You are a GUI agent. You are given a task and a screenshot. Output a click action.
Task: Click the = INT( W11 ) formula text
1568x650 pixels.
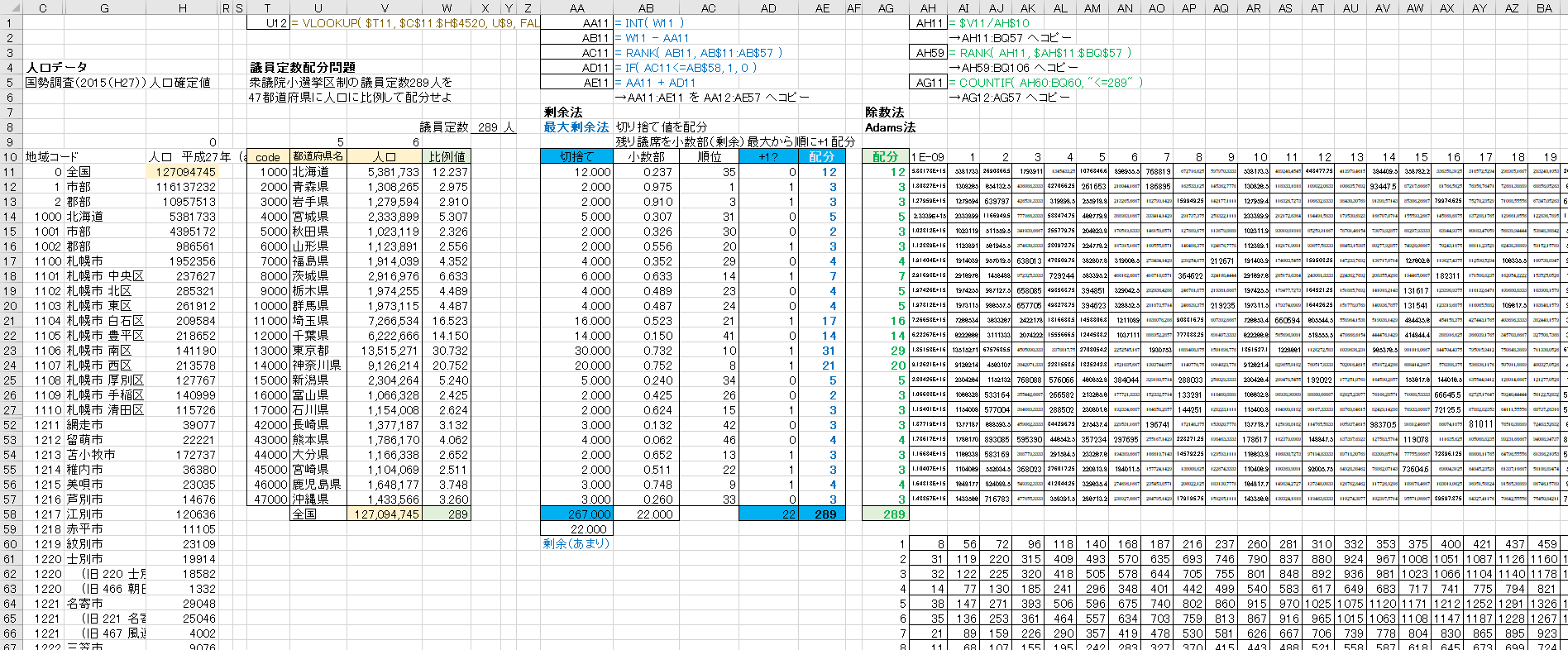pos(649,23)
